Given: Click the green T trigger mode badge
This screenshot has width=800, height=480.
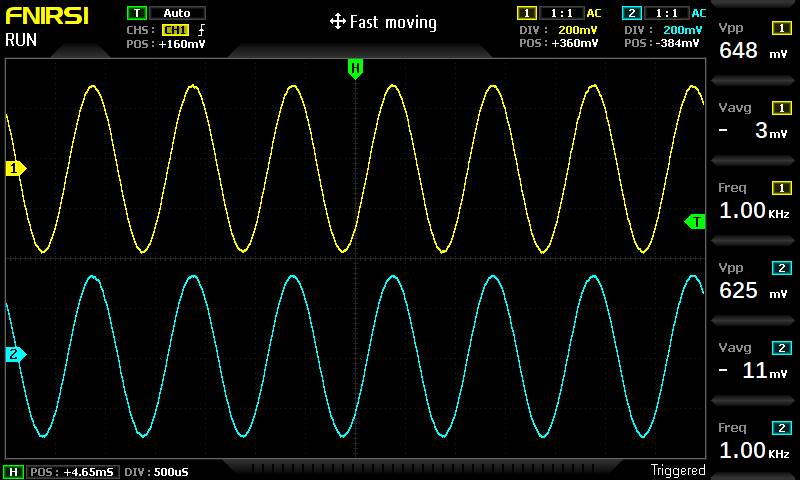Looking at the screenshot, I should click(x=137, y=13).
